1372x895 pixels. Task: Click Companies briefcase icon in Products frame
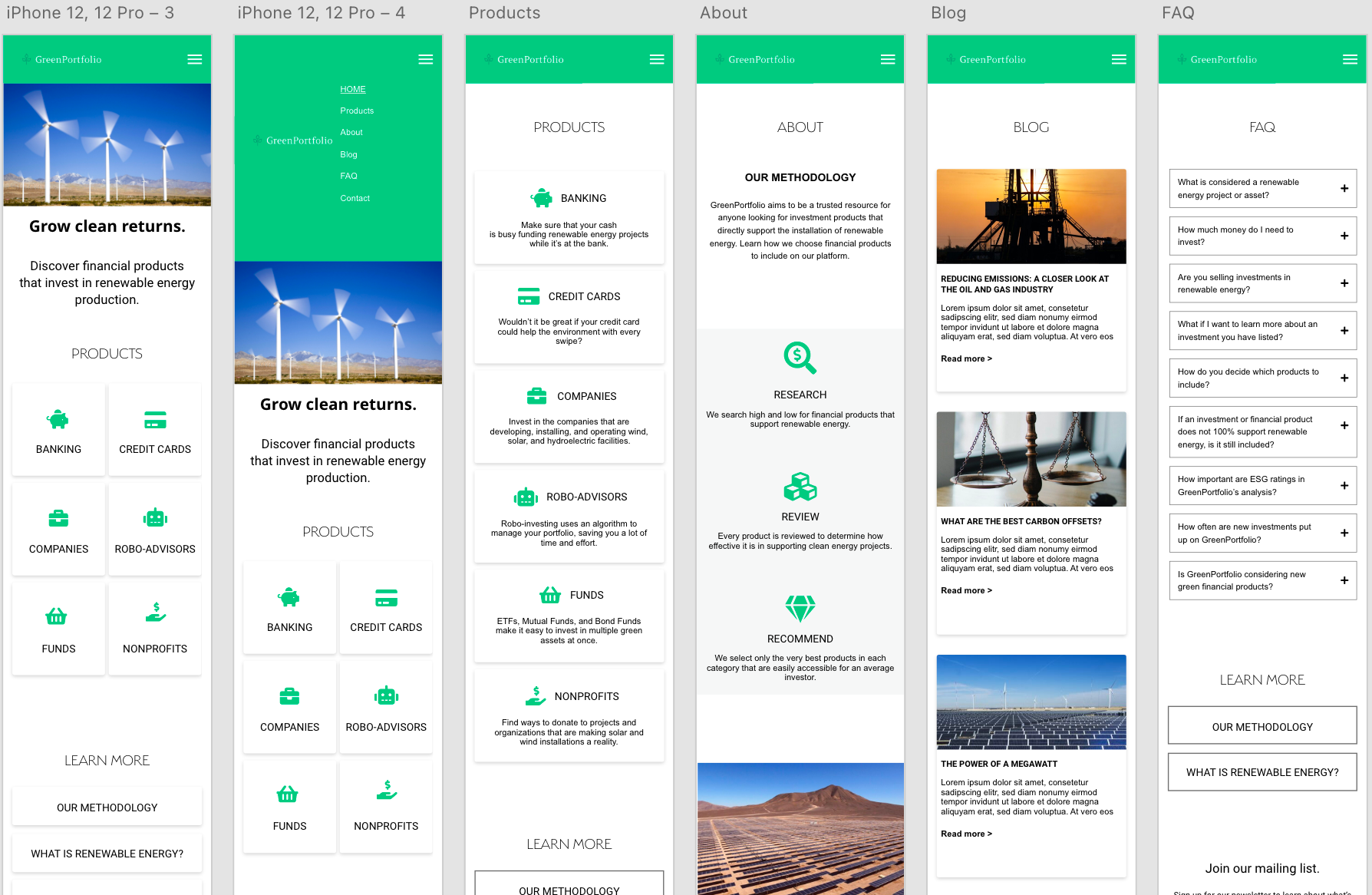tap(536, 396)
